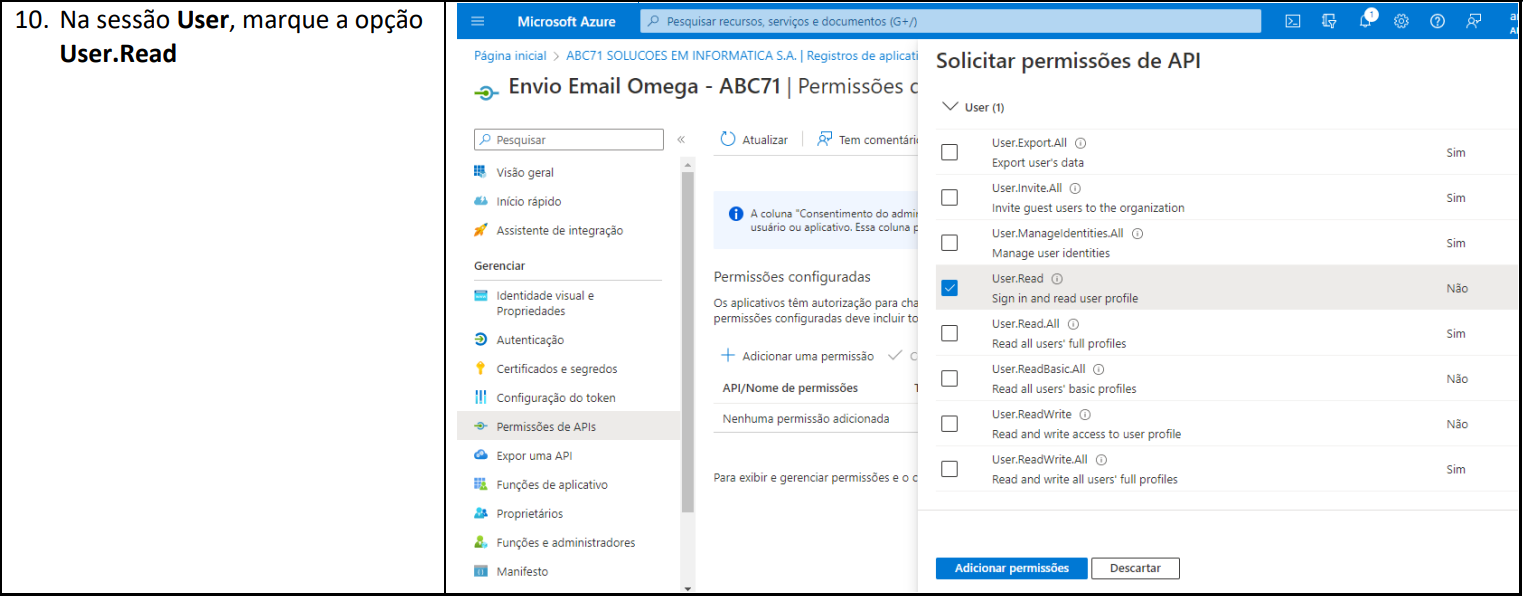Check the User.Read.All permission

tap(949, 333)
